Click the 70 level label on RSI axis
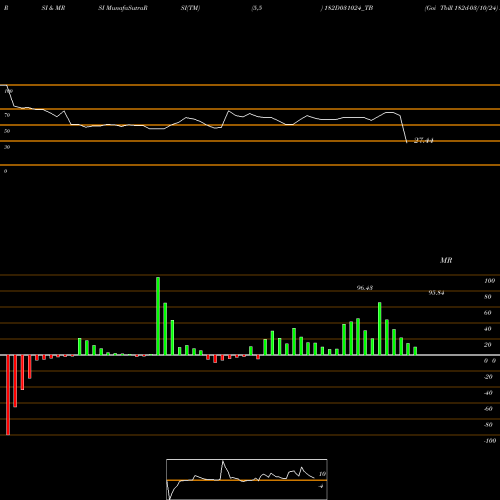 [x=7, y=115]
